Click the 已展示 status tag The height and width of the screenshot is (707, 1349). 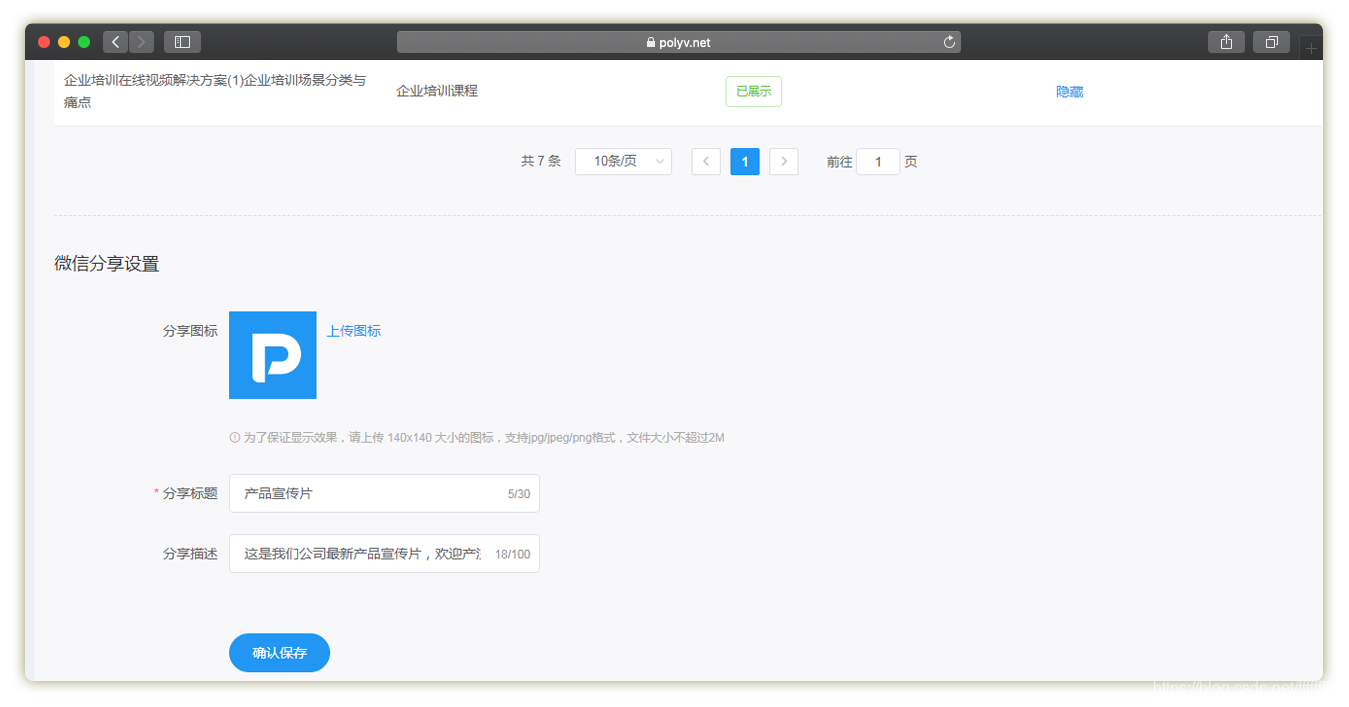[753, 91]
